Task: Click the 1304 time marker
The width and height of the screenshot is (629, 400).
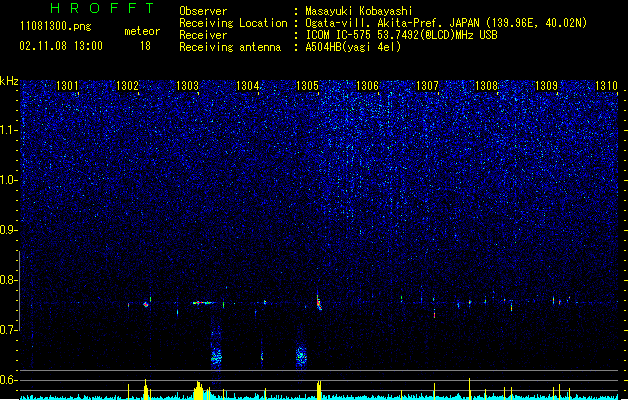Action: point(248,86)
